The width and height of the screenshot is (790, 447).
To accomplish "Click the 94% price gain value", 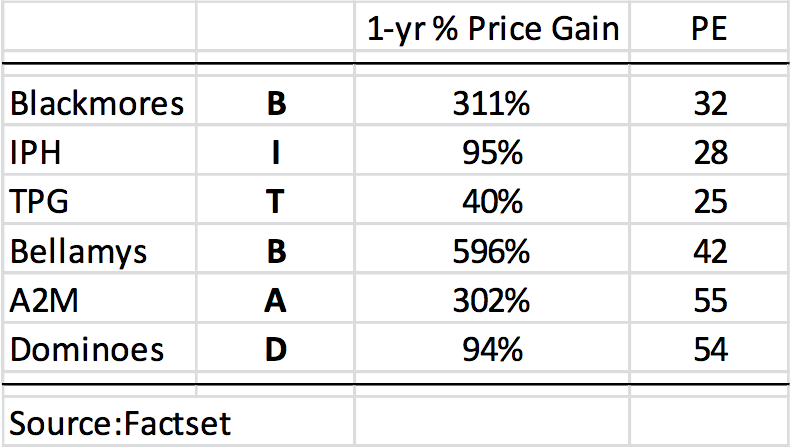I will (493, 348).
